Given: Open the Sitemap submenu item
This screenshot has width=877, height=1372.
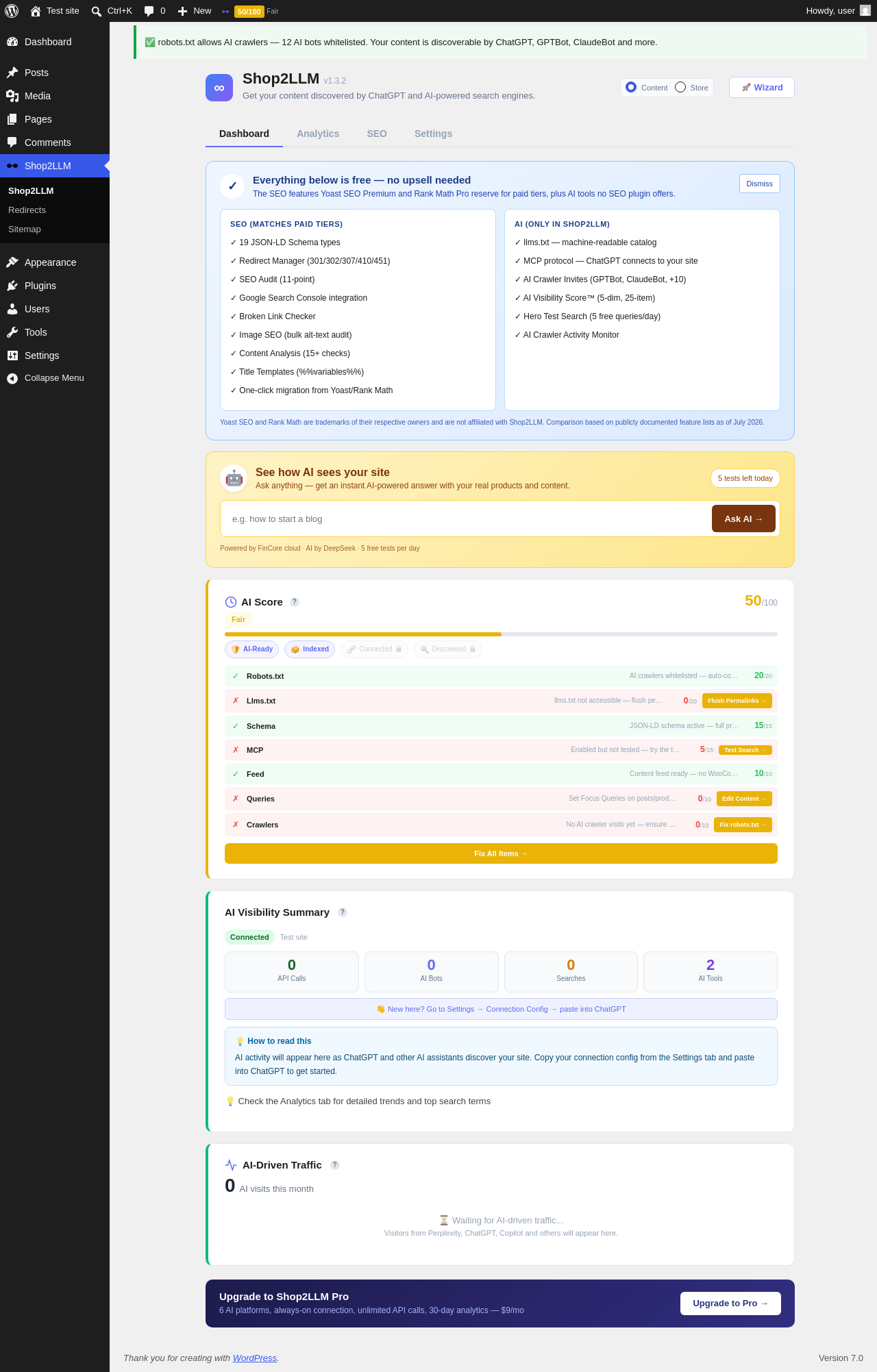Looking at the screenshot, I should [55, 229].
